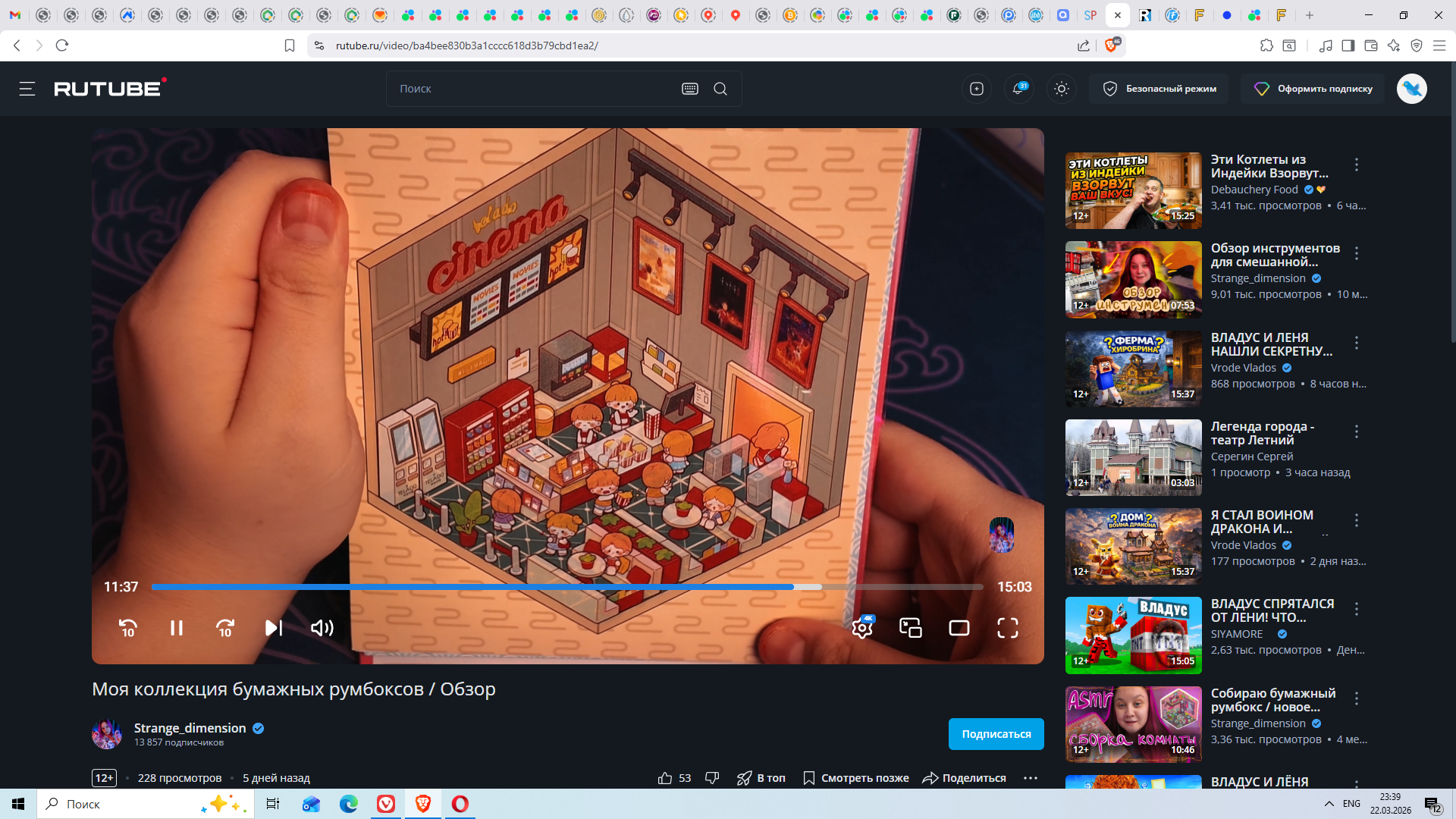Click the Подписаться button
1456x819 pixels.
pyautogui.click(x=996, y=734)
